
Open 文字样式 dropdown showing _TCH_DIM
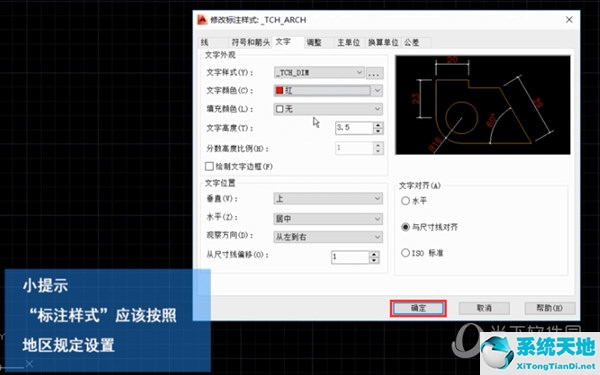tap(319, 72)
